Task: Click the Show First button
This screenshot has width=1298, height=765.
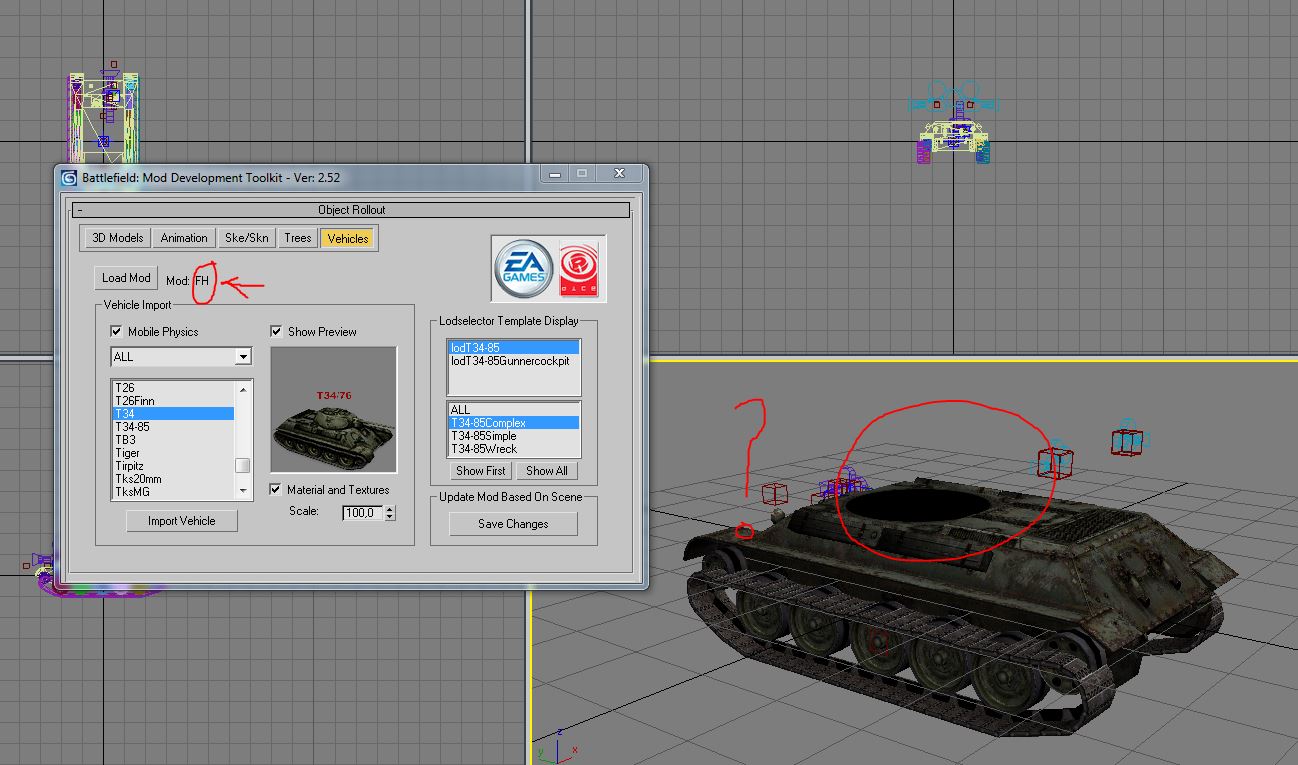Action: coord(481,470)
